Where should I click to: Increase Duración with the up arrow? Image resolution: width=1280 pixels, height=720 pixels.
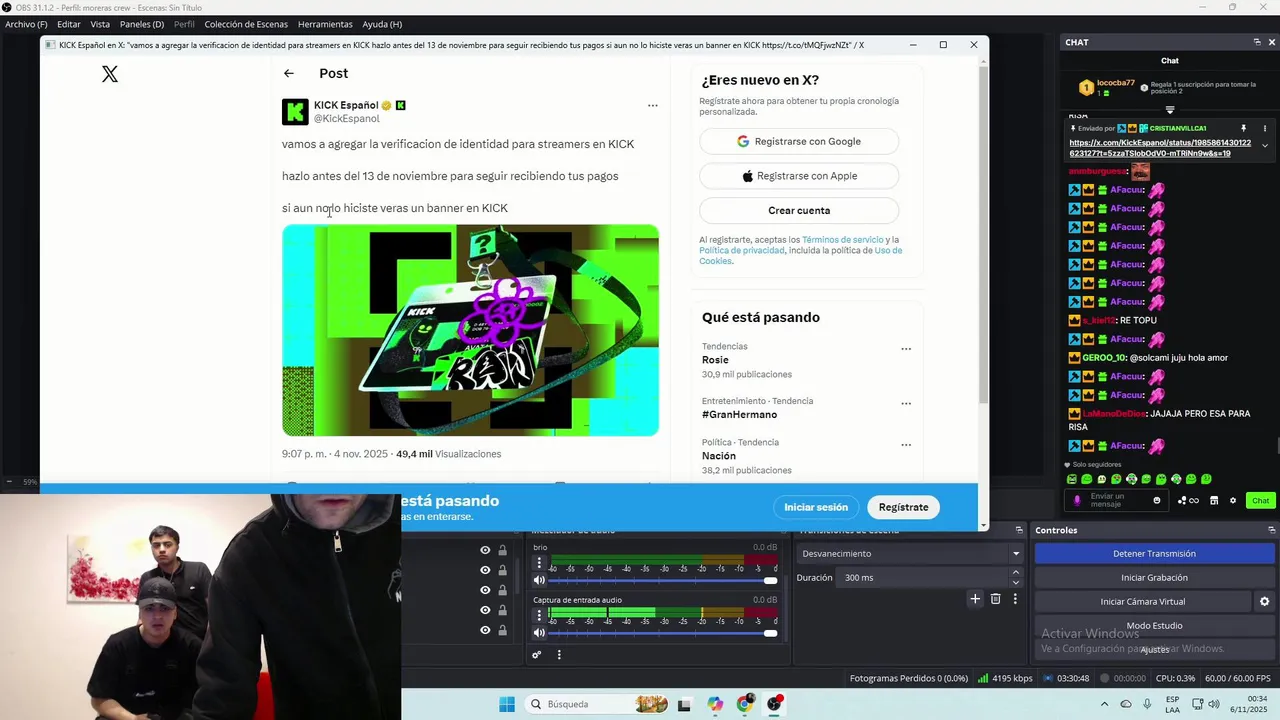(x=1016, y=573)
